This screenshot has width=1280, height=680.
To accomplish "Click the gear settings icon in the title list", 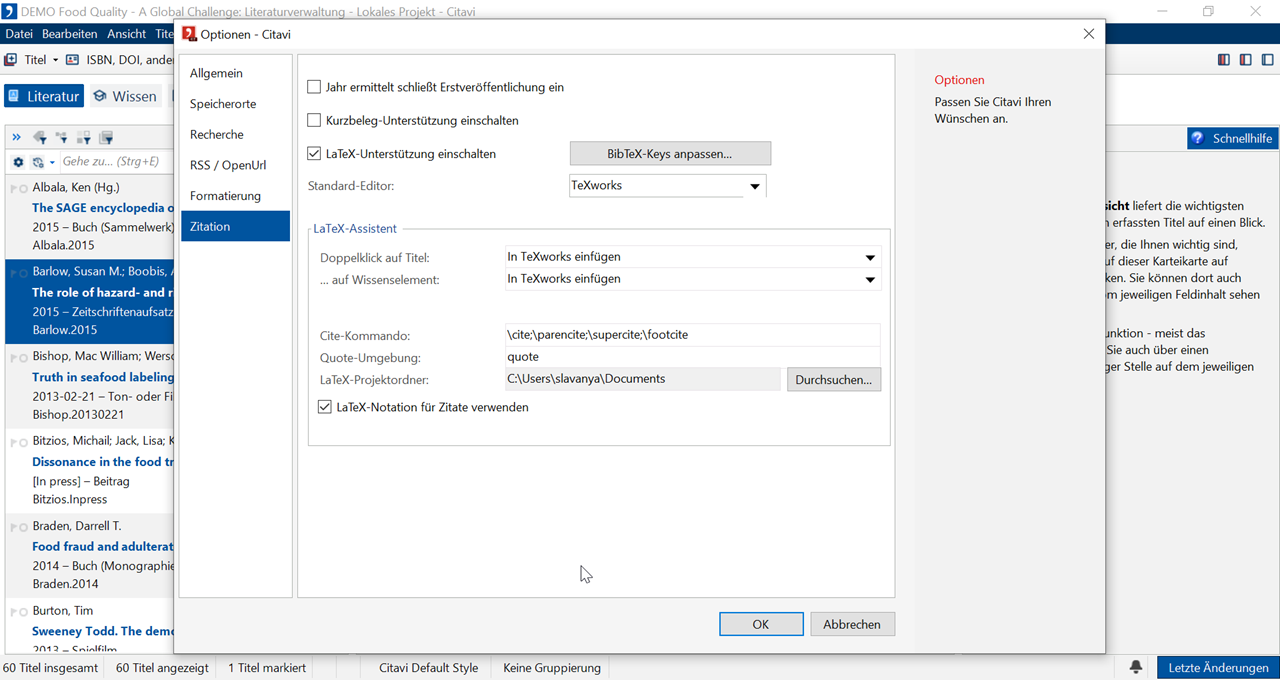I will pyautogui.click(x=18, y=162).
